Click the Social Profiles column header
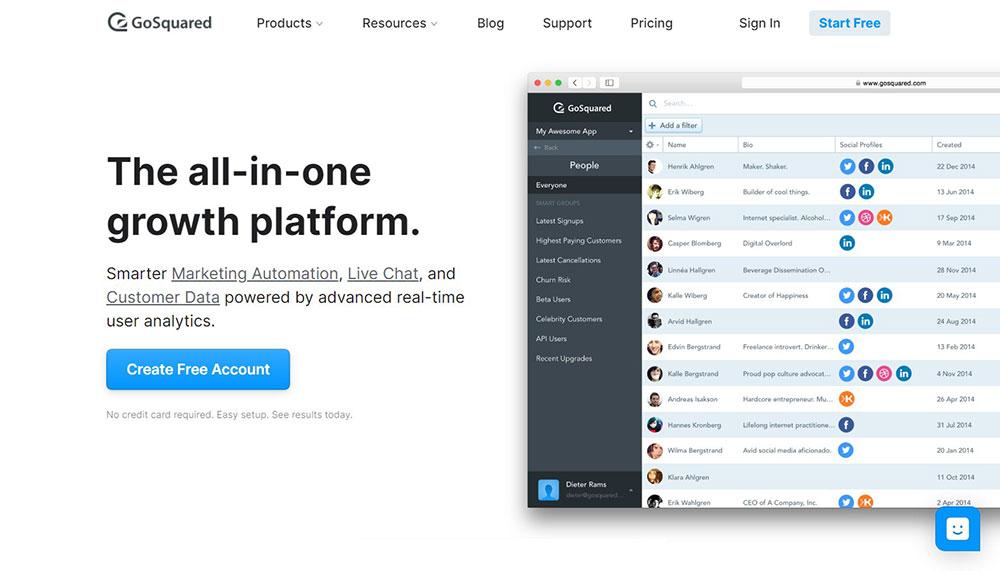1000x571 pixels. pyautogui.click(x=860, y=145)
